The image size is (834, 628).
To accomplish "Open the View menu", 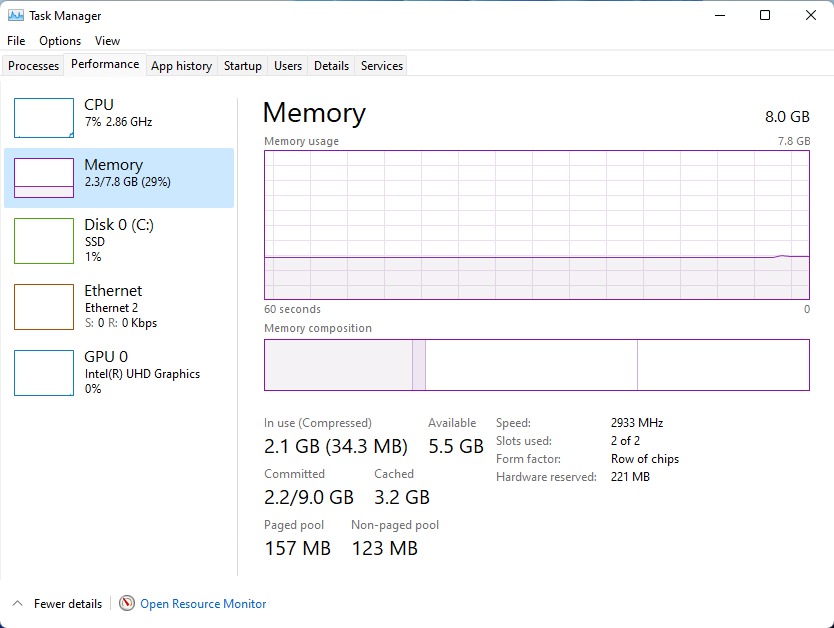I will click(107, 41).
